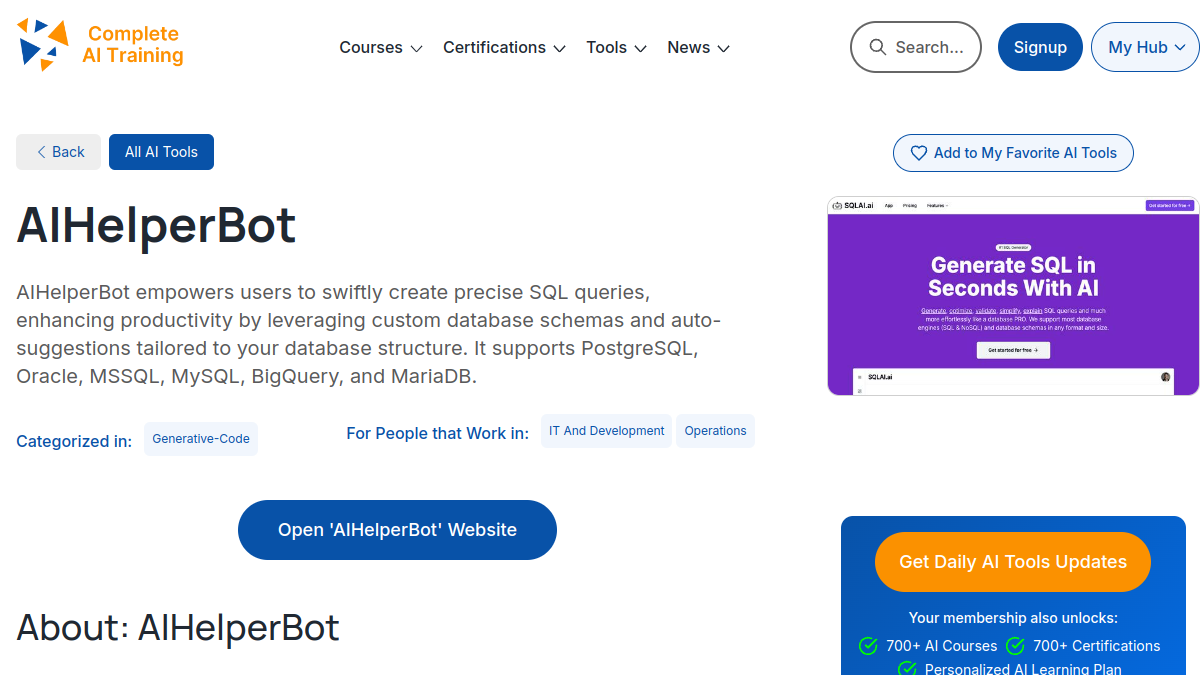Viewport: 1200px width, 675px height.
Task: Click 'Your membership also unlocks:' text
Action: pyautogui.click(x=1013, y=618)
